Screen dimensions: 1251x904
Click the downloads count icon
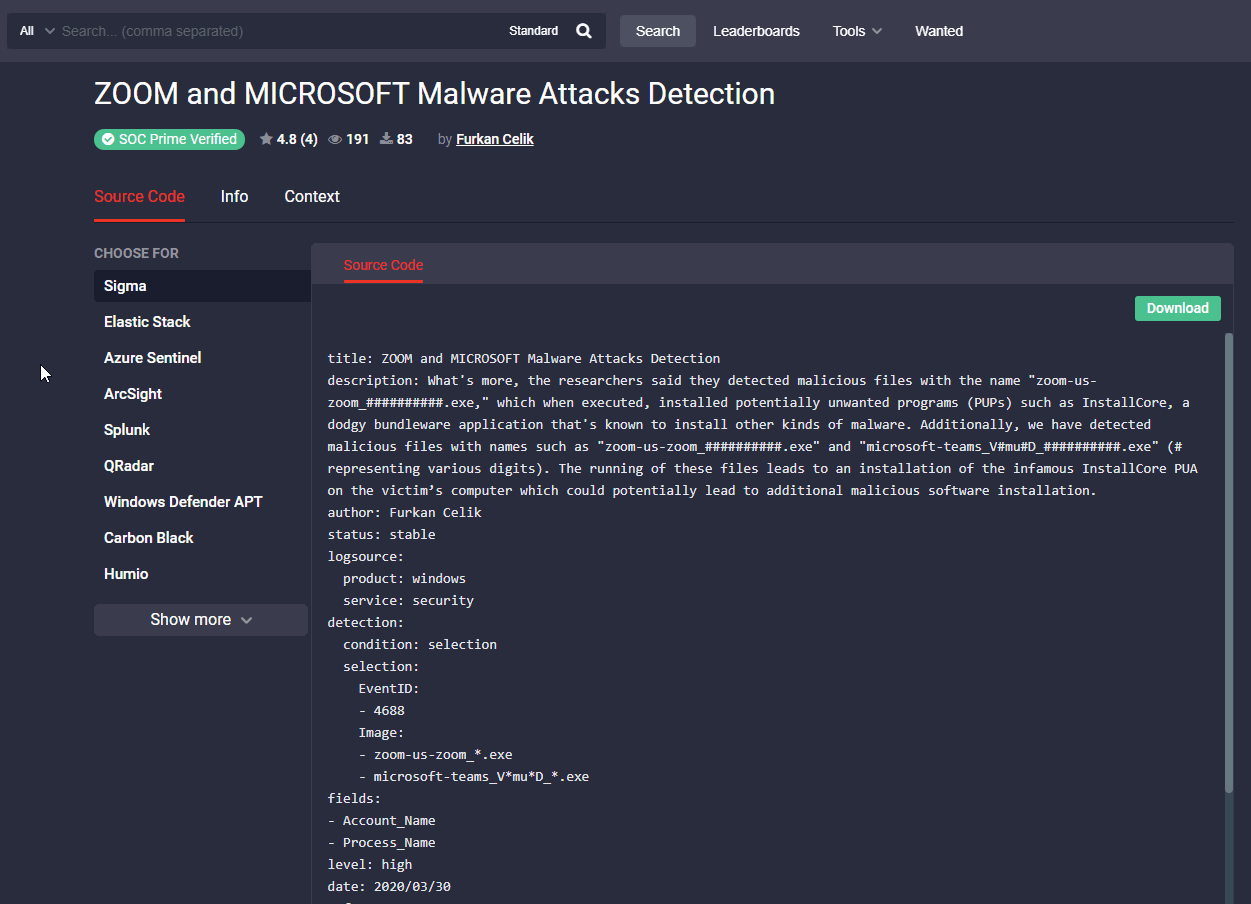pos(386,139)
